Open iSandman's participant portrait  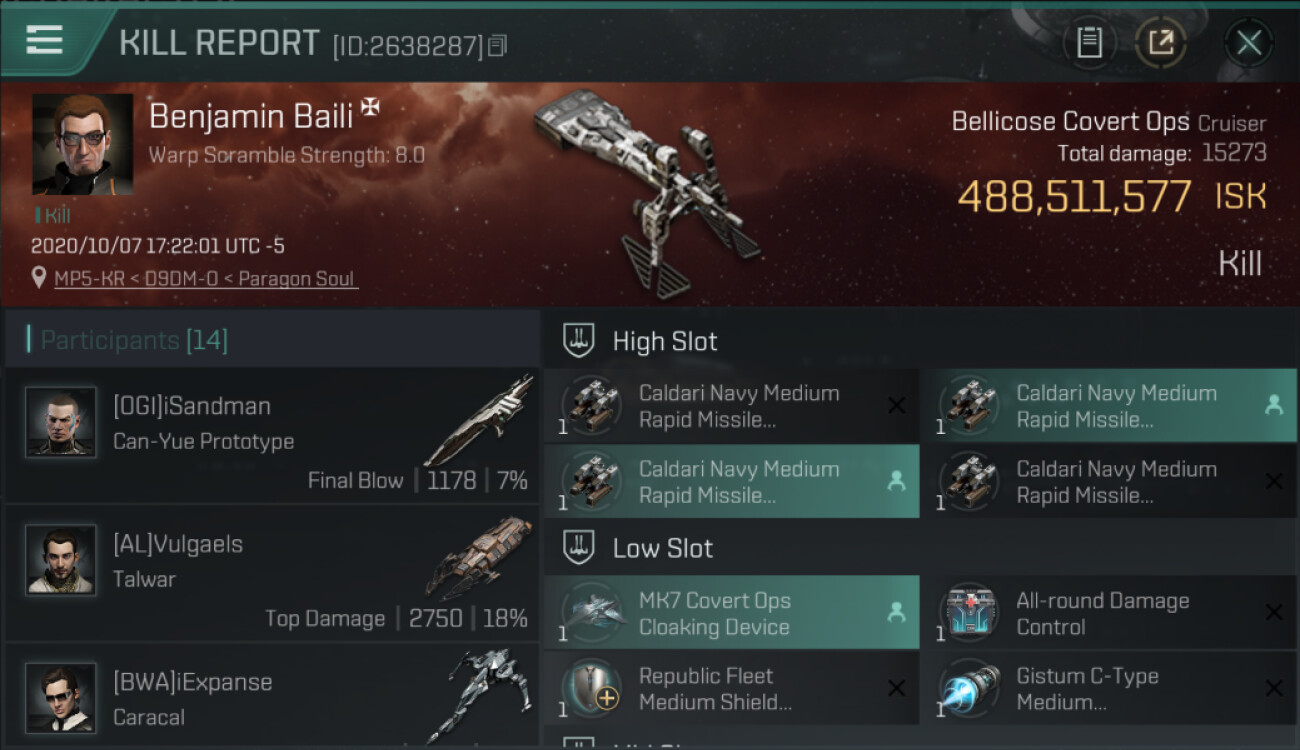pyautogui.click(x=61, y=423)
